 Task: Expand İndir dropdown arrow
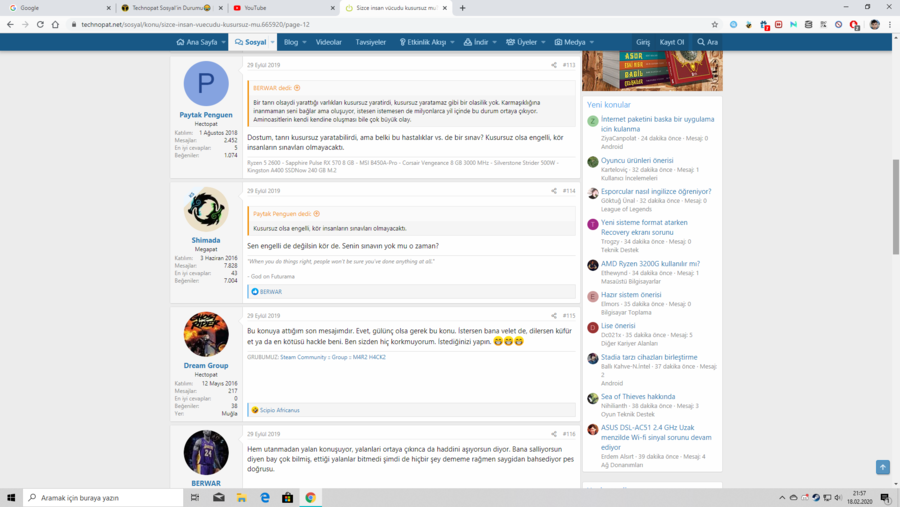click(x=494, y=42)
